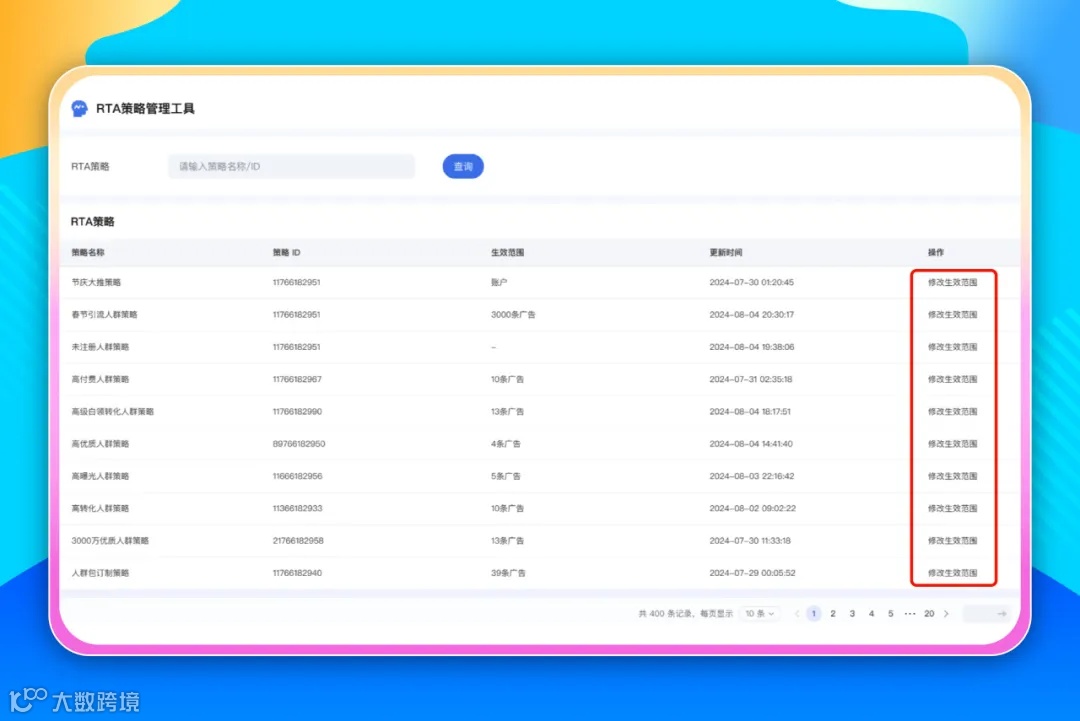Click the 操作 column header
Screen dimensions: 1080x721
[935, 253]
